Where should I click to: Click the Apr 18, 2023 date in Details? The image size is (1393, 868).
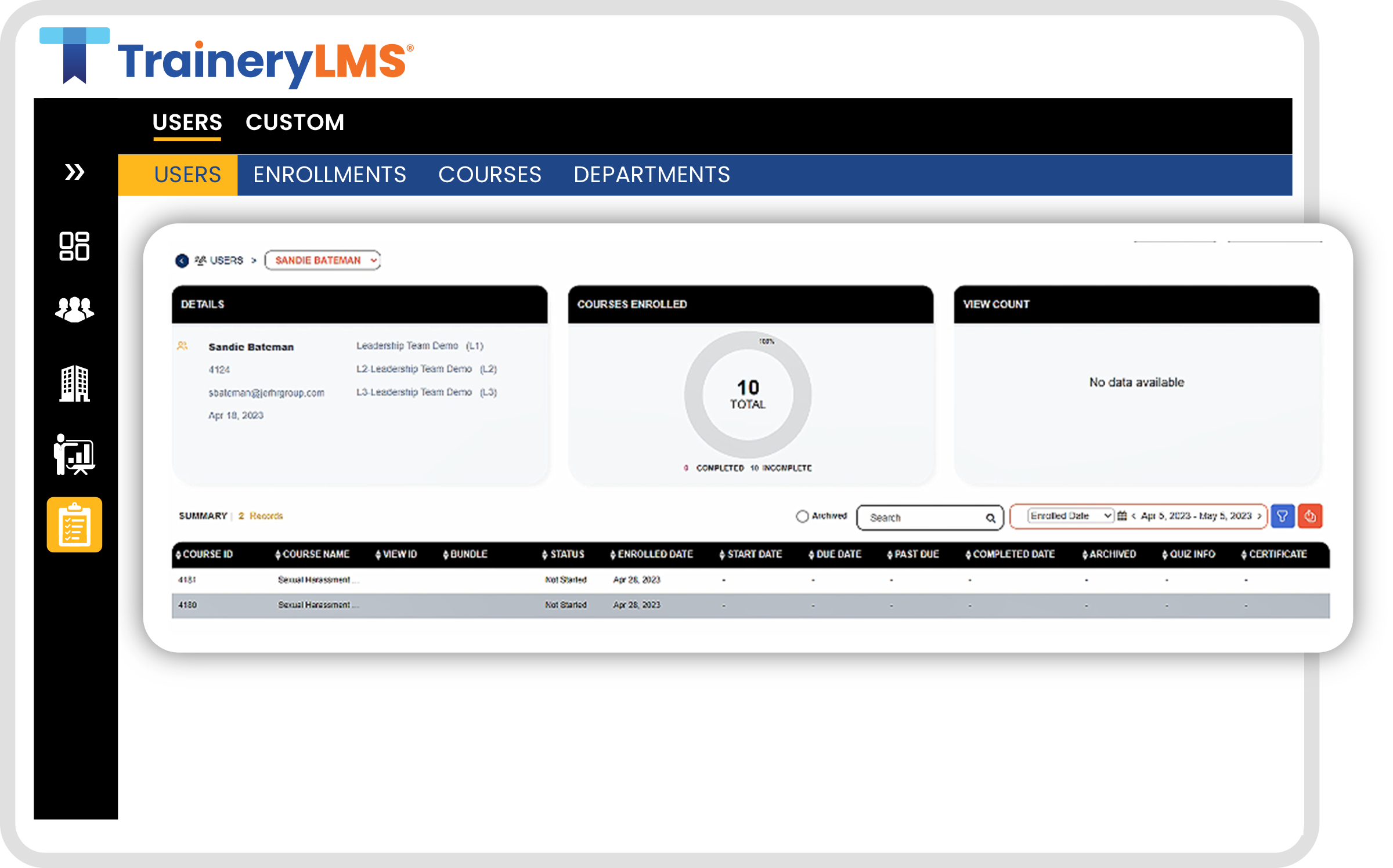236,415
